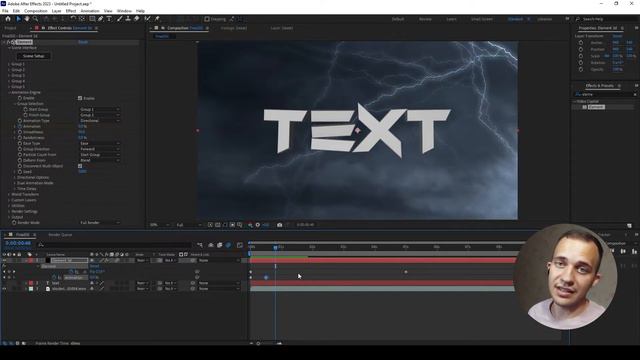Image resolution: width=640 pixels, height=360 pixels.
Task: Click the Element preset in Effects & Presets
Action: point(596,107)
